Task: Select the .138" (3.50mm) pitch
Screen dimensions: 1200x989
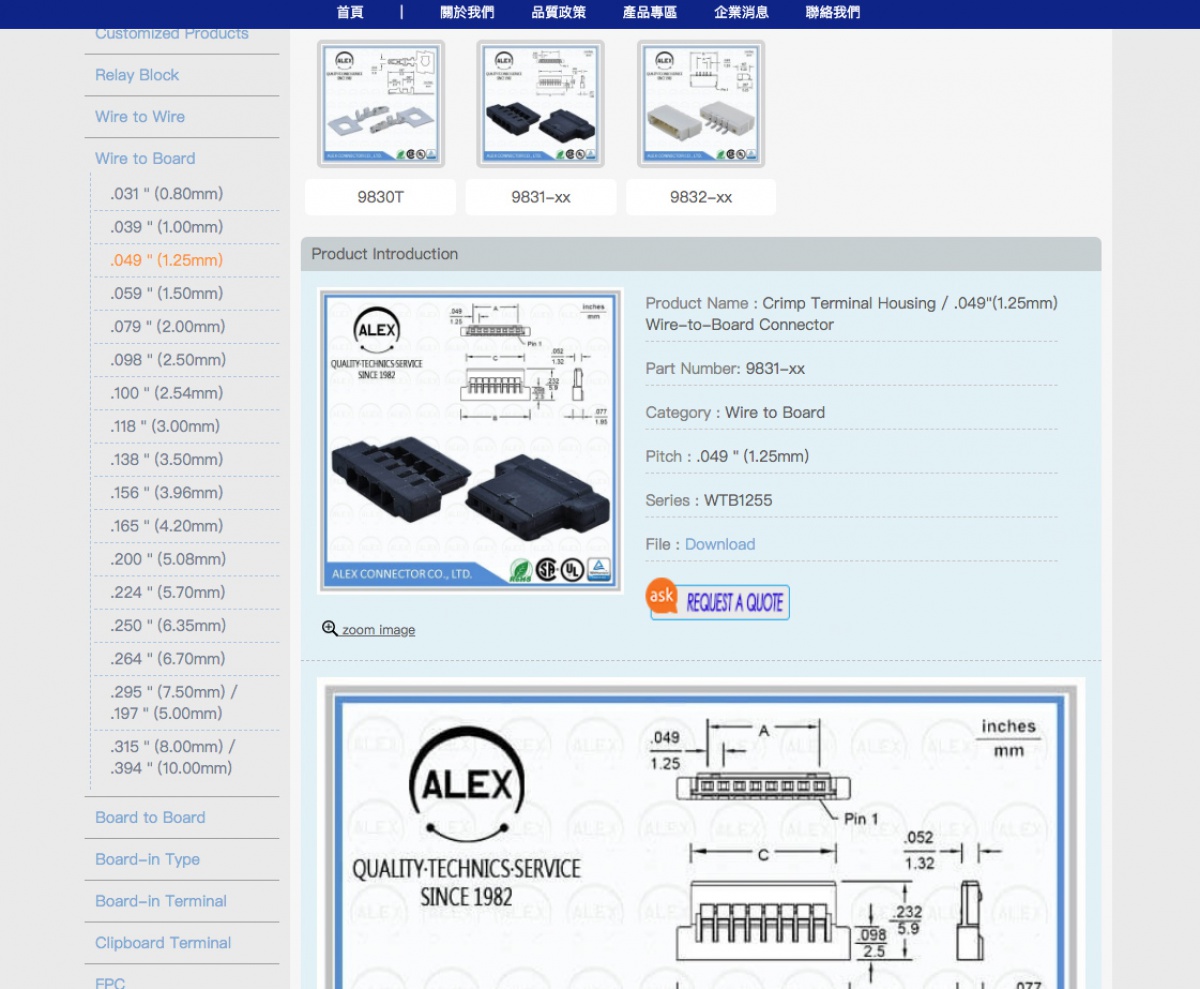Action: [166, 459]
